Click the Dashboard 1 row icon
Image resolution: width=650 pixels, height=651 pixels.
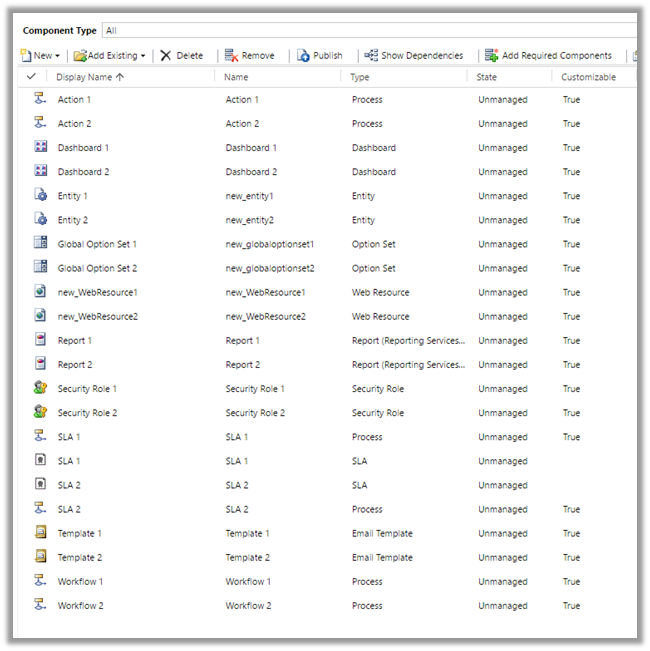(41, 147)
